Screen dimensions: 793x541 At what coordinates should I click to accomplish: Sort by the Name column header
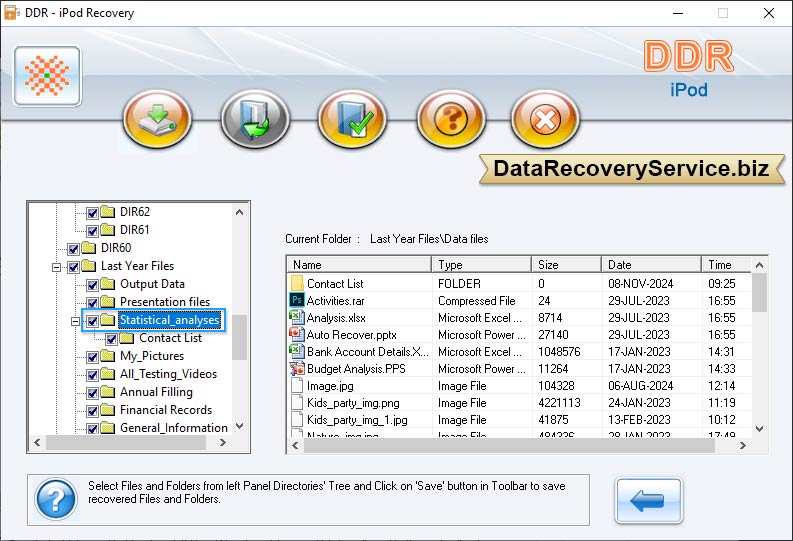[359, 264]
